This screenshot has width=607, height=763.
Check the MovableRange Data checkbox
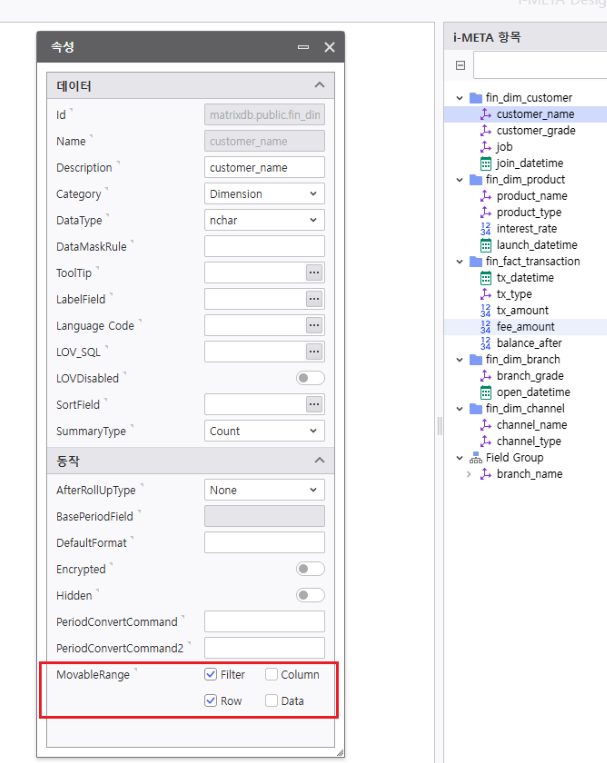pos(271,701)
